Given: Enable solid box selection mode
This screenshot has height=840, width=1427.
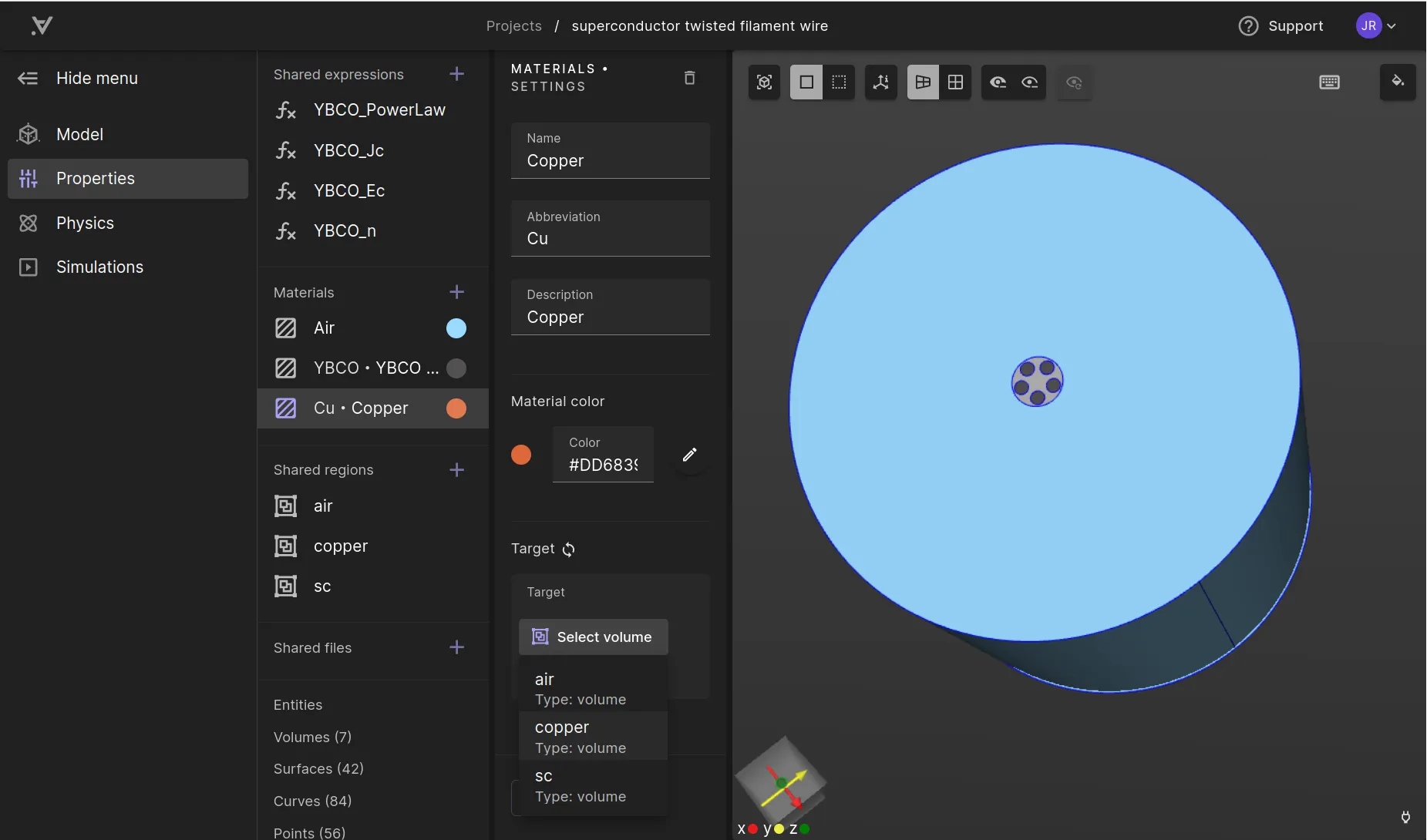Looking at the screenshot, I should click(806, 82).
